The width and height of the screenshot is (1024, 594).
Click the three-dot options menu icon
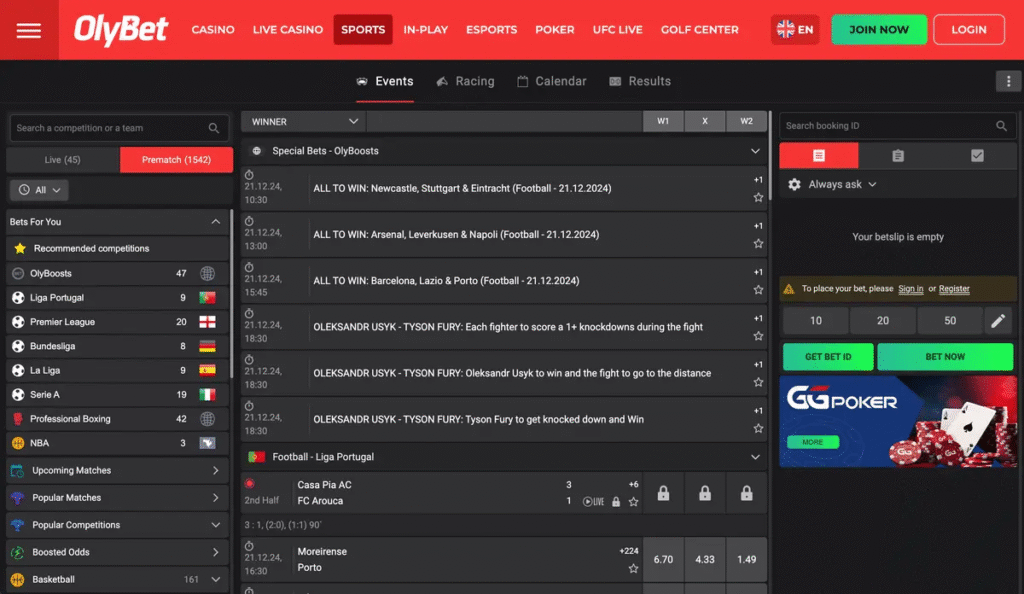[1006, 82]
